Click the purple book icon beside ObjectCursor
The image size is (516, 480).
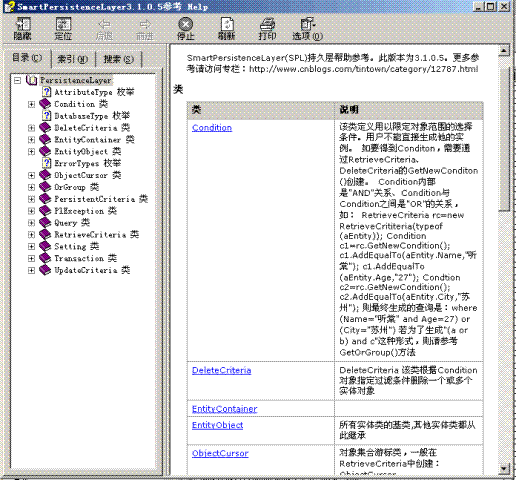click(x=45, y=175)
